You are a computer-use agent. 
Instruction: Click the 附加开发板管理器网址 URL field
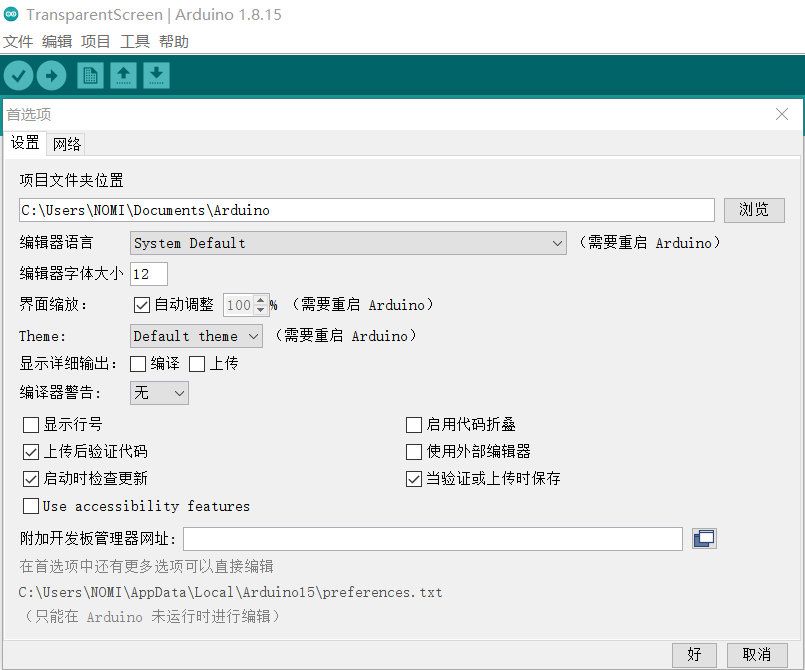pos(433,539)
